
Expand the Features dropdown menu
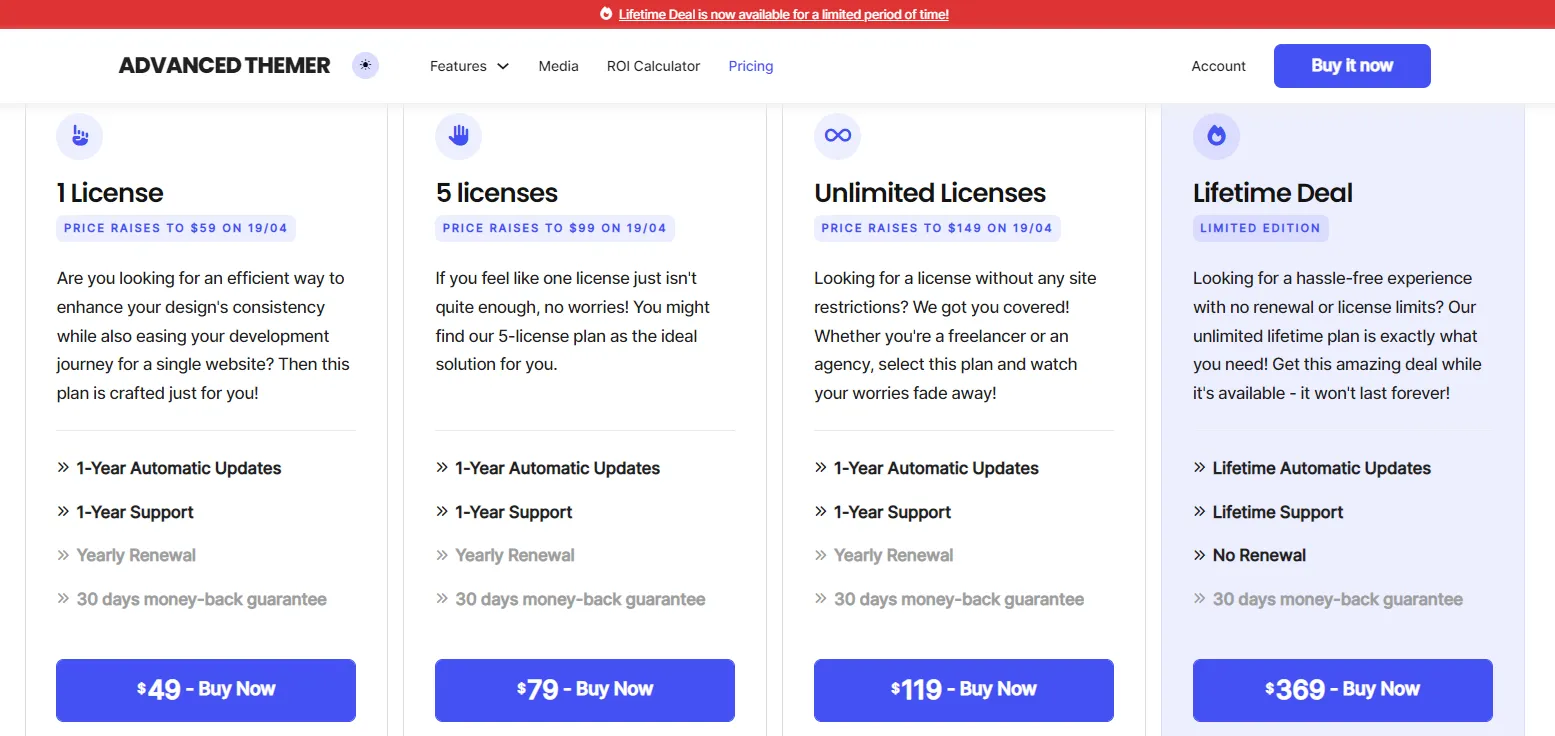pyautogui.click(x=469, y=66)
